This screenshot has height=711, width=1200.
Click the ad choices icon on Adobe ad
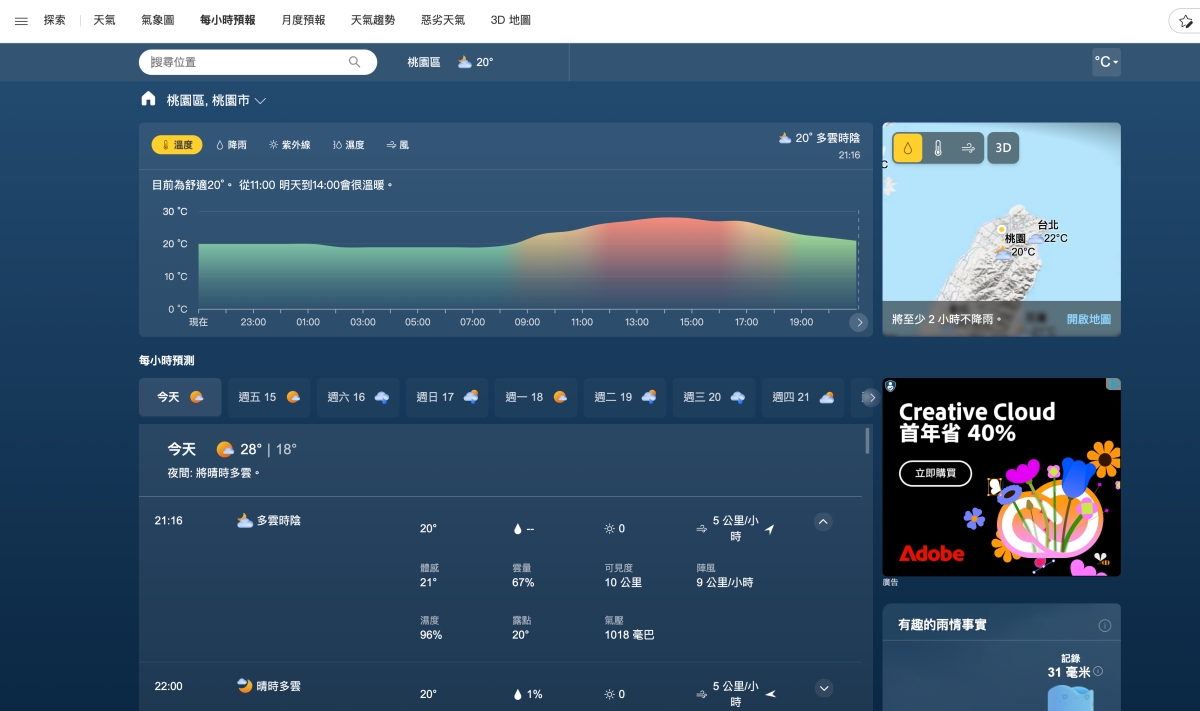(x=1114, y=384)
